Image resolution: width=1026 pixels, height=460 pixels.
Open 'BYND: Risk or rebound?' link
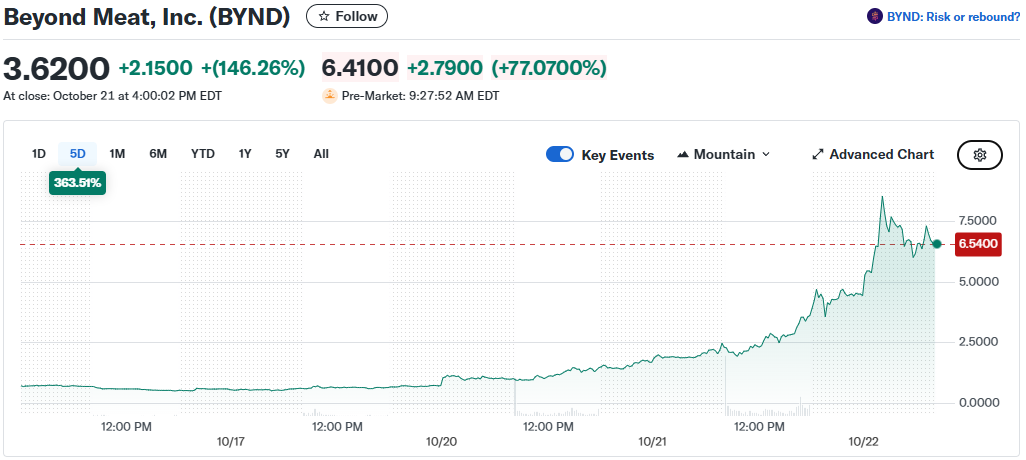953,16
